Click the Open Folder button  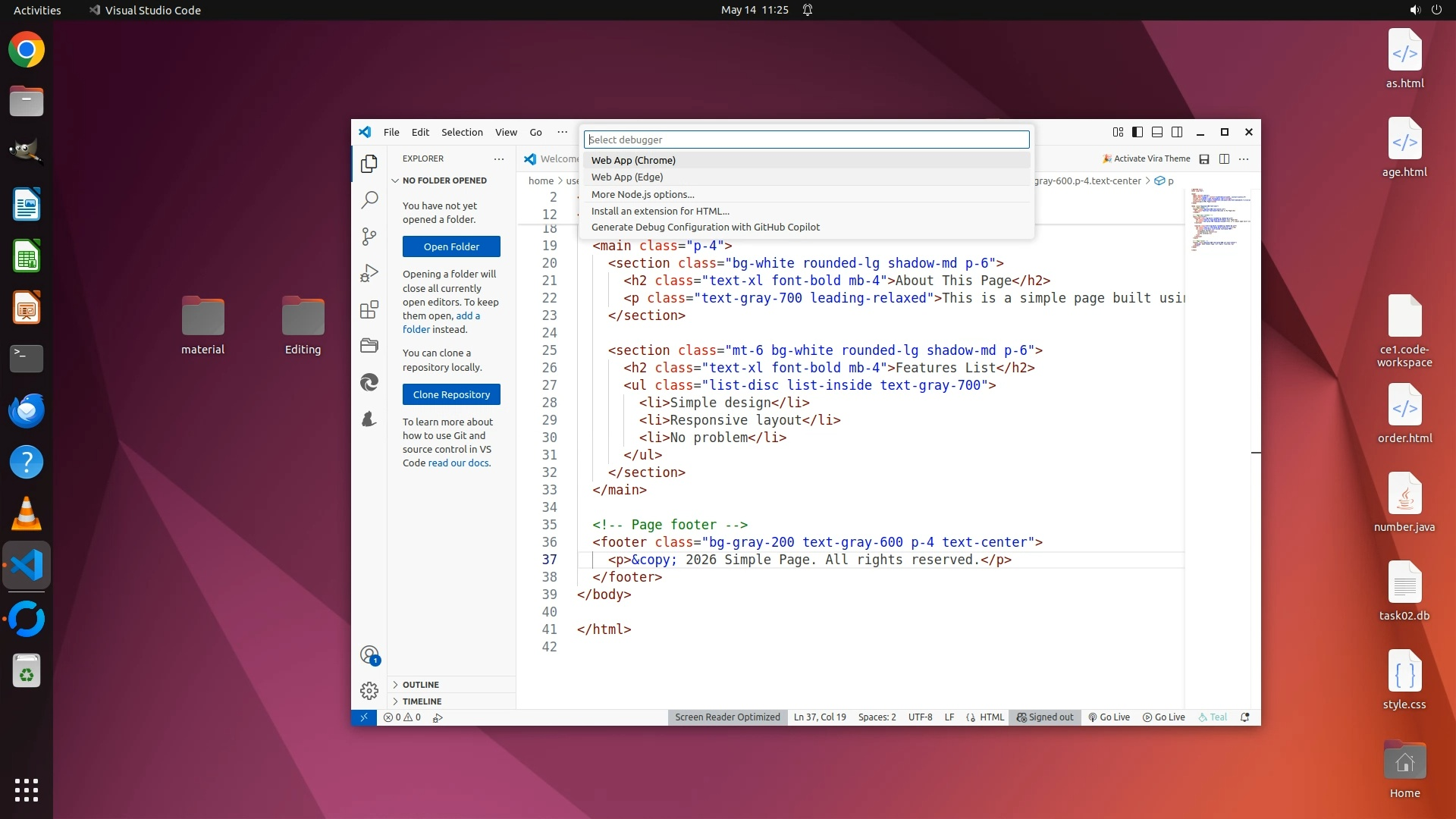point(451,246)
